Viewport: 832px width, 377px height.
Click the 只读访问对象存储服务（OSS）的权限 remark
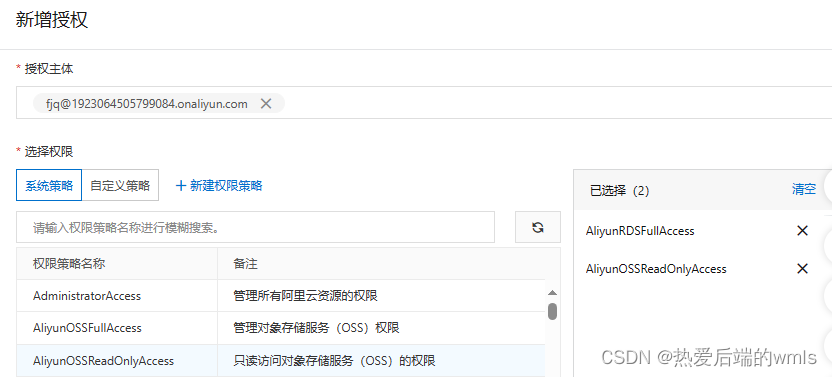click(334, 361)
